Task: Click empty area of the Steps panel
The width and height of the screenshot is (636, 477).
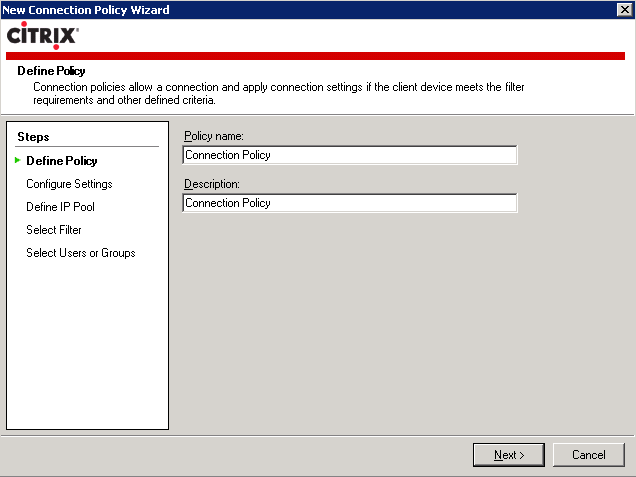Action: click(87, 345)
